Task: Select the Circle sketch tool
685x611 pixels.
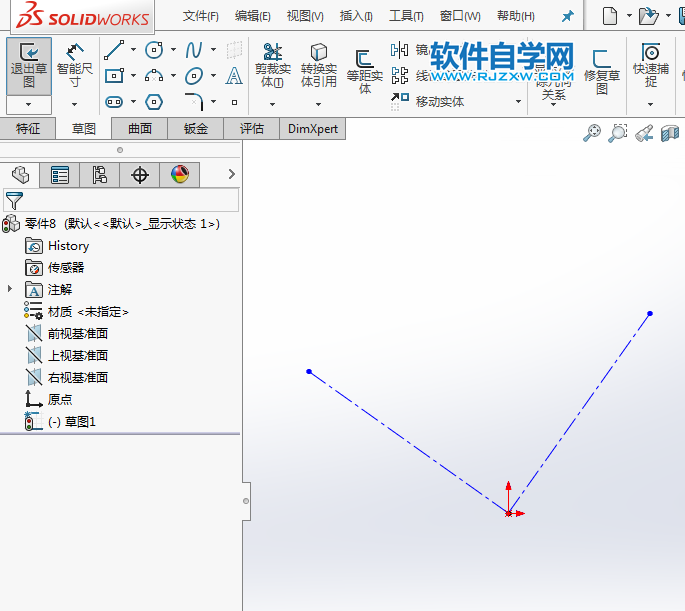Action: 154,50
